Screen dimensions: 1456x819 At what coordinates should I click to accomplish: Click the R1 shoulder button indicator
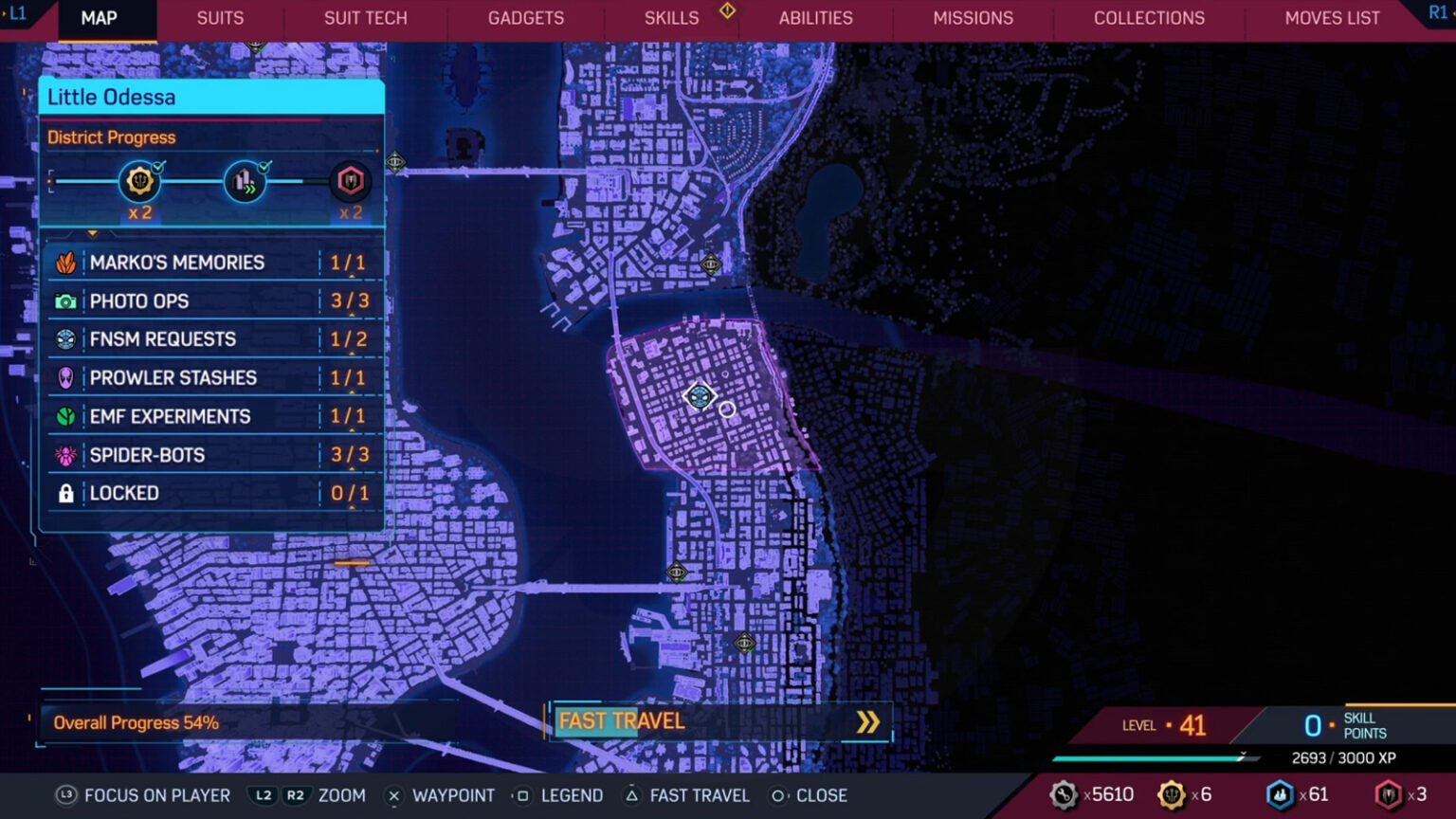[1438, 12]
